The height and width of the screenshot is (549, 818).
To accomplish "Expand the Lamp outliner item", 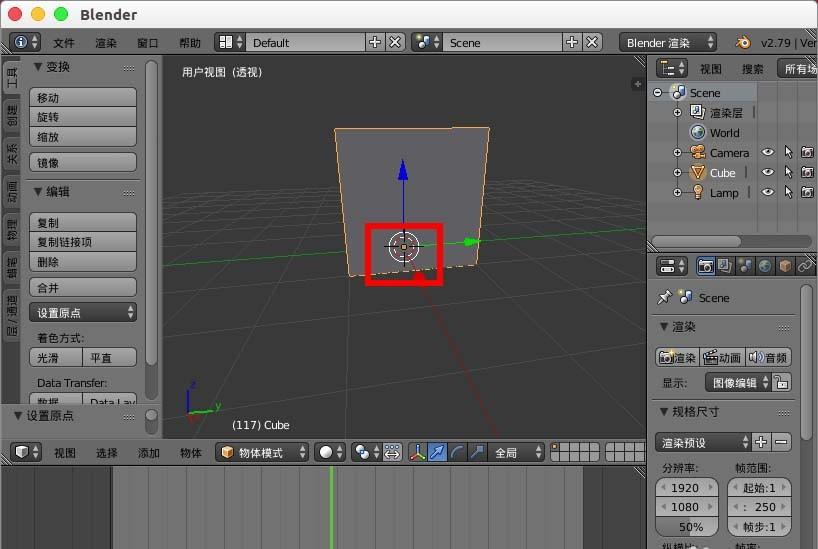I will [x=677, y=192].
